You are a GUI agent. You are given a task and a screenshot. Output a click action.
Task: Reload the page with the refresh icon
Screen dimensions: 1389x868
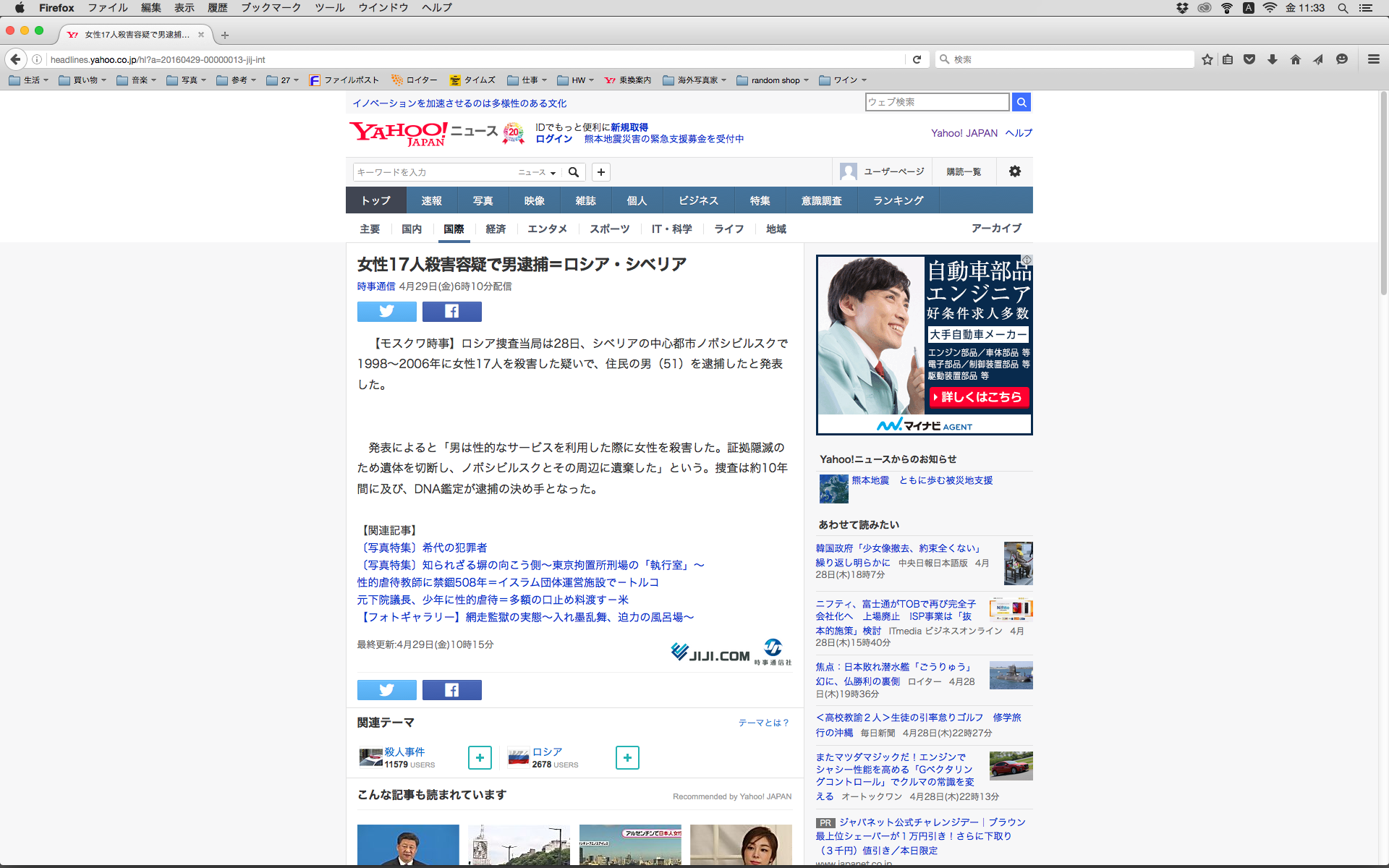(917, 59)
